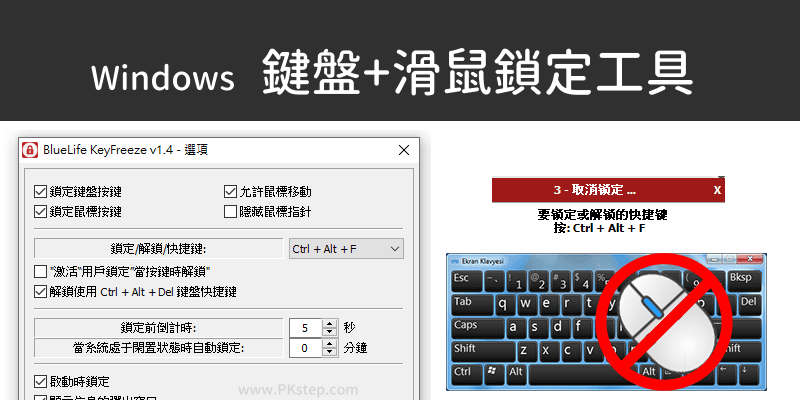Tap the s key on on-screen keyboard
Viewport: 800px width, 400px height.
[x=539, y=329]
